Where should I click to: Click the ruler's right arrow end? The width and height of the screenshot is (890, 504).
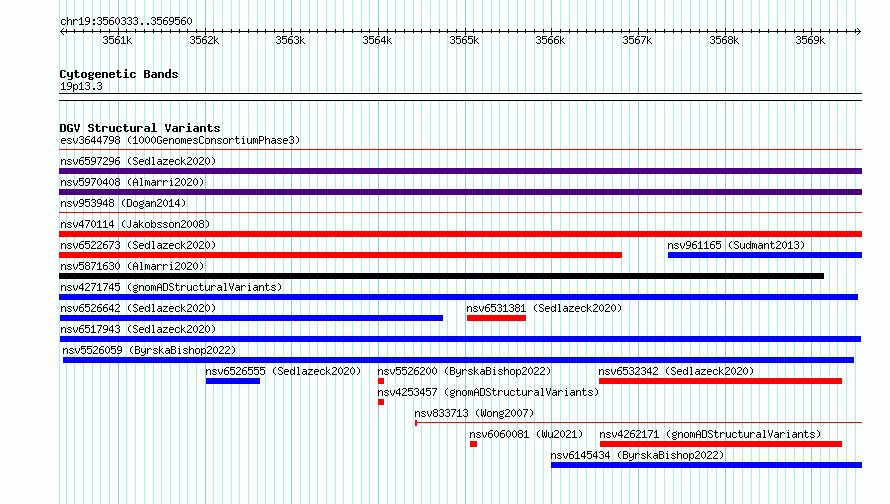point(859,31)
